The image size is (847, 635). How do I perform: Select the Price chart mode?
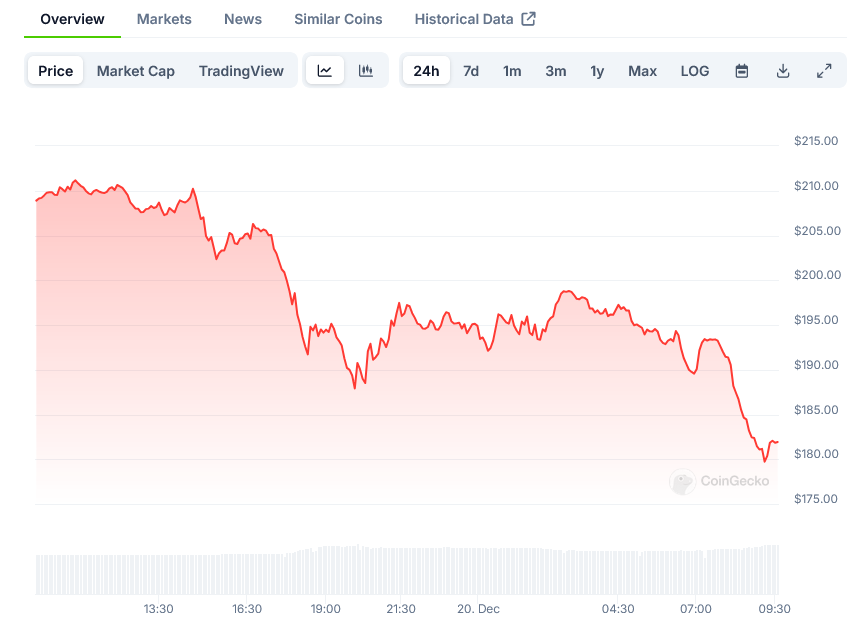tap(56, 71)
